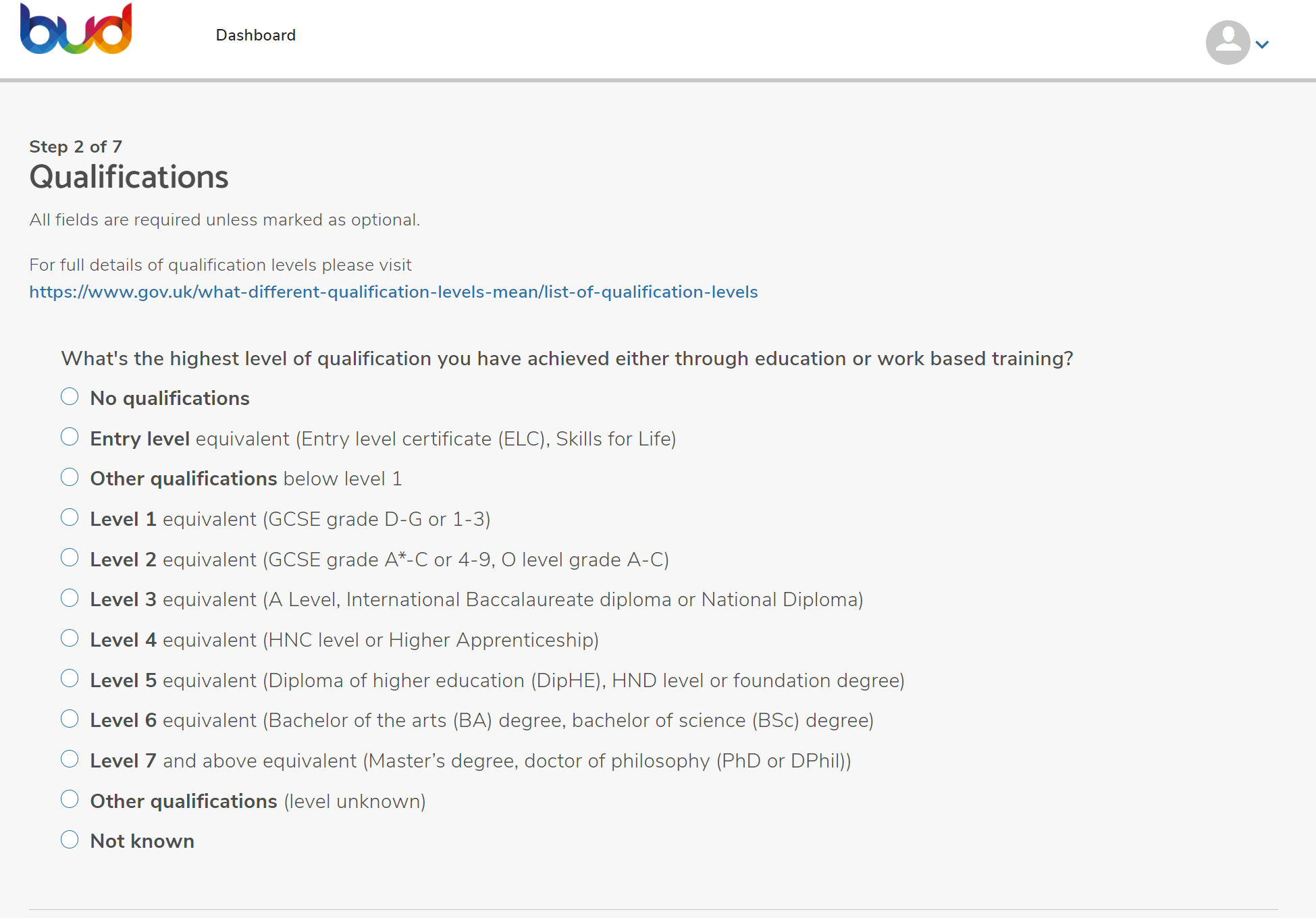Click the Step 2 of 7 label

point(76,146)
